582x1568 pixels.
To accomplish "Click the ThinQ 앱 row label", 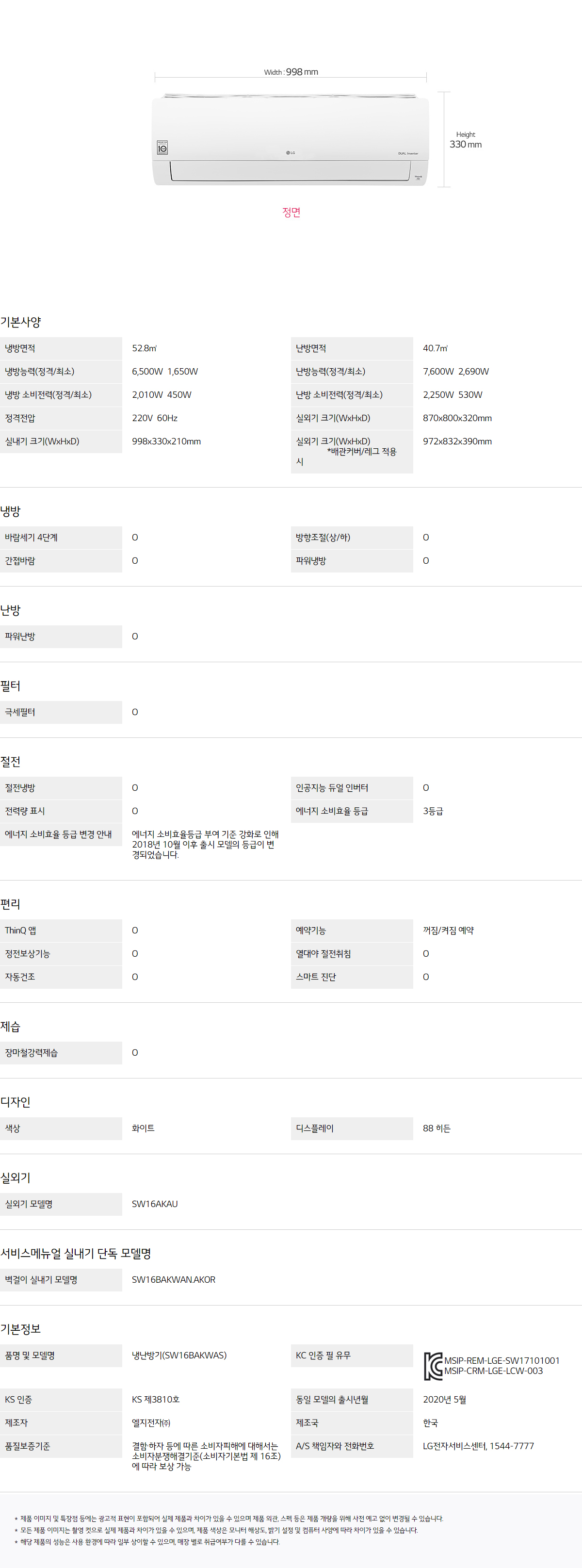I will coord(21,930).
